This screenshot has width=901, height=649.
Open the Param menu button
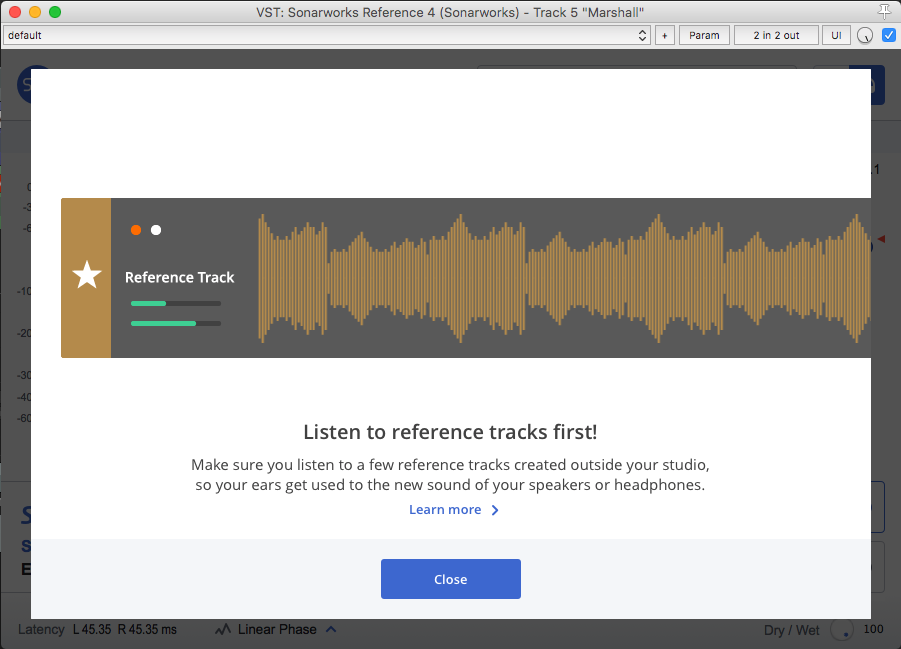(x=704, y=35)
